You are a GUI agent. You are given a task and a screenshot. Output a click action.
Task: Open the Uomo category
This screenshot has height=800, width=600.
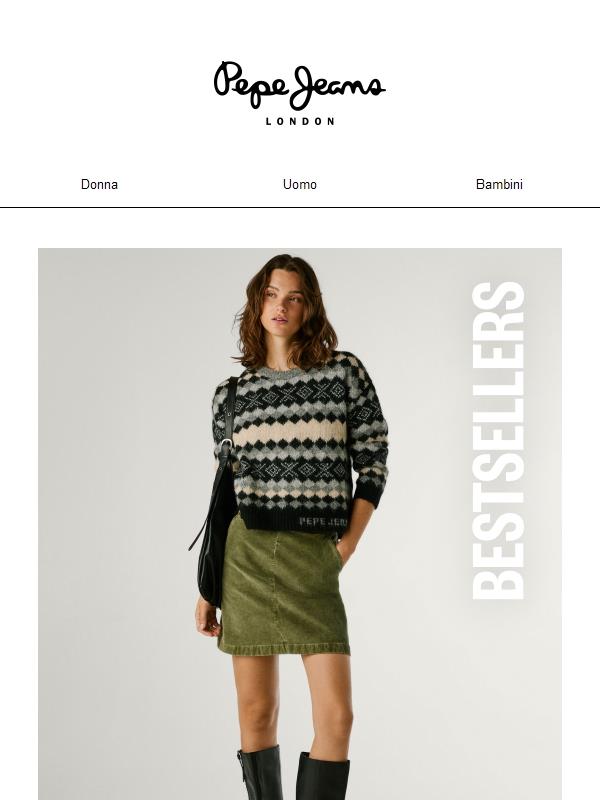(299, 184)
